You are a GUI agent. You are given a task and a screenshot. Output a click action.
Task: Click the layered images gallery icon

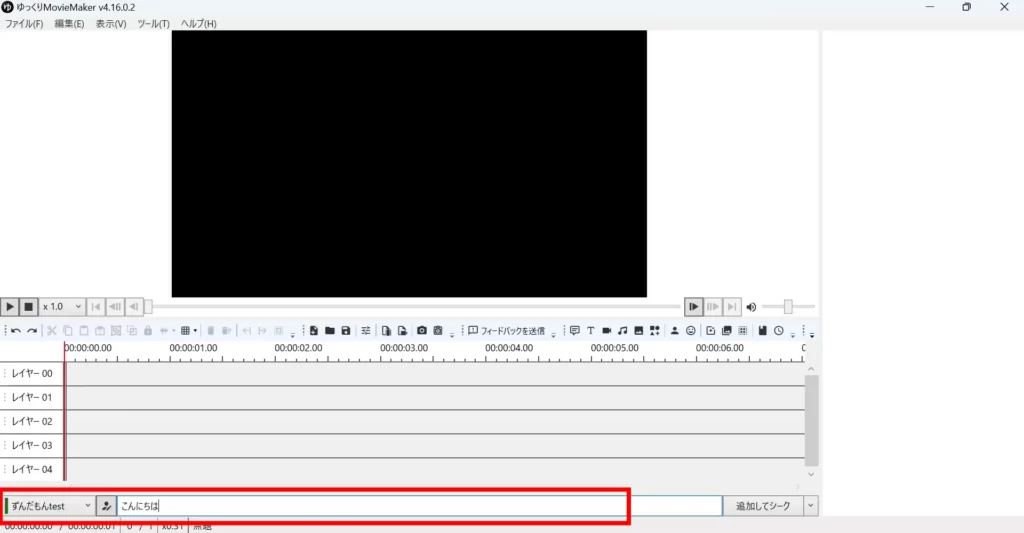coord(726,331)
